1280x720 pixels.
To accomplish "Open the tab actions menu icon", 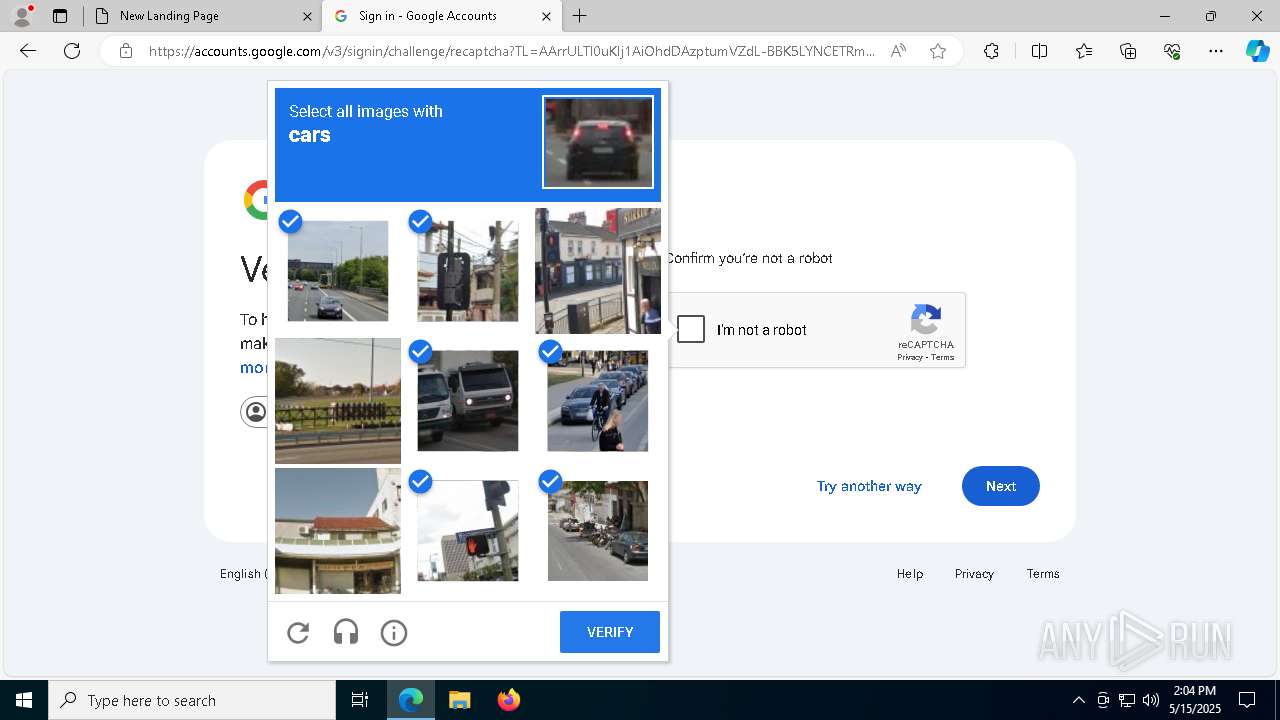I will coord(60,16).
